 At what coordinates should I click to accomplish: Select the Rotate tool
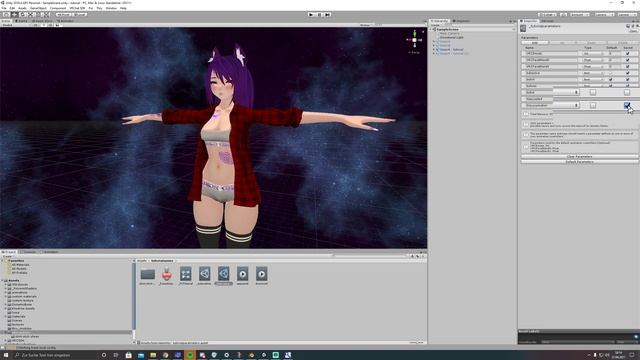22,14
